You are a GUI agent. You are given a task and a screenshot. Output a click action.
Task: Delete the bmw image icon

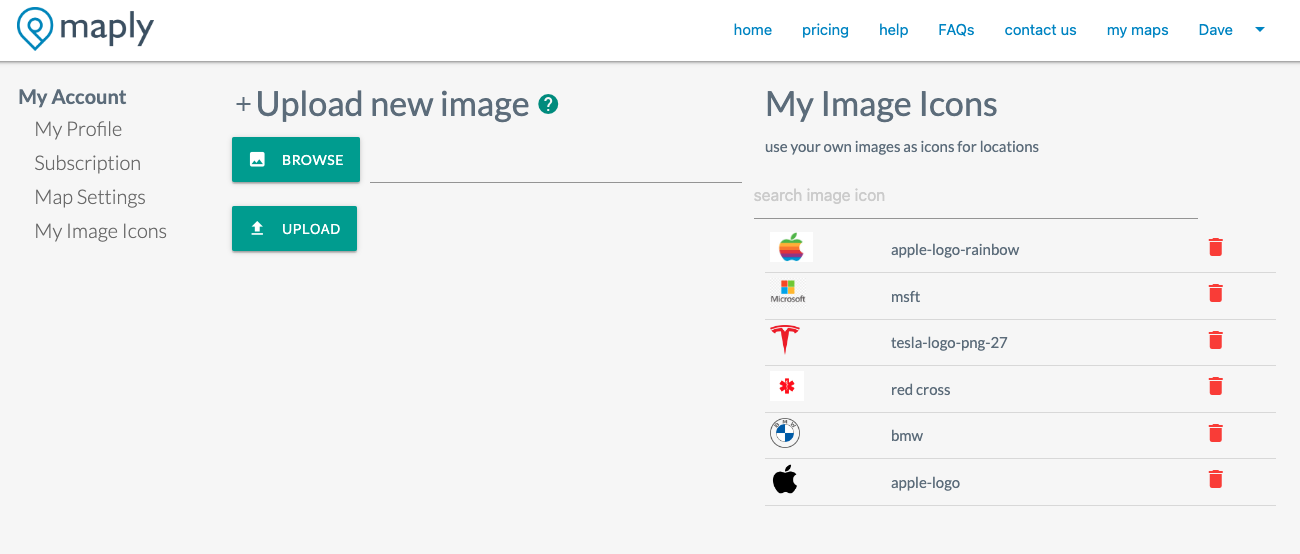point(1216,433)
